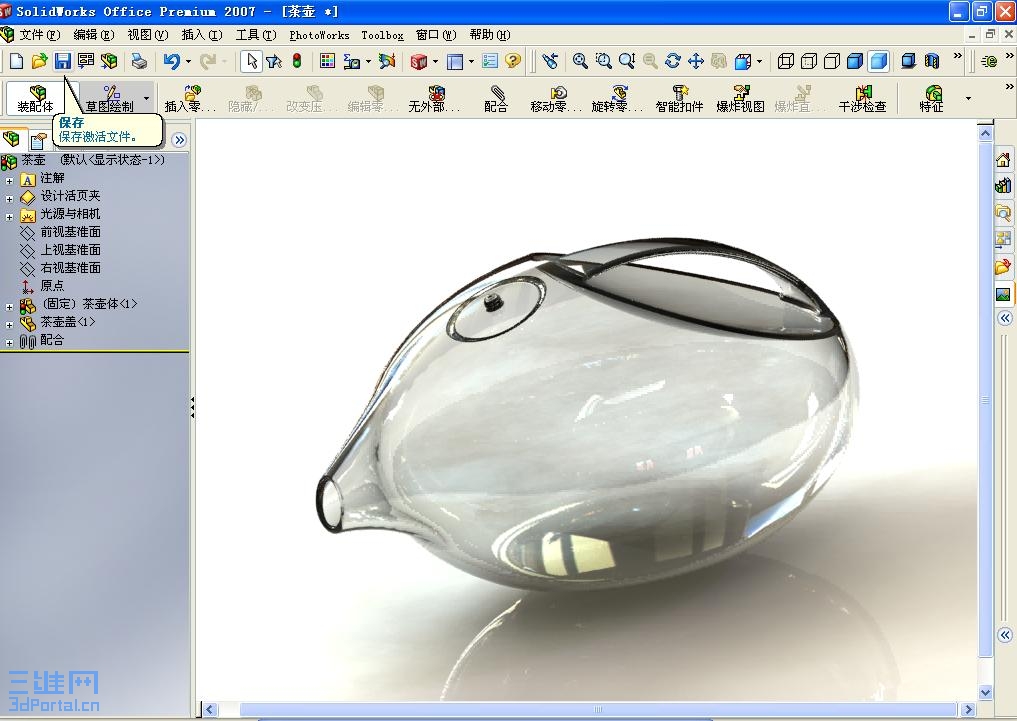The width and height of the screenshot is (1017, 721).
Task: Open the Toolbox menu
Action: click(382, 35)
